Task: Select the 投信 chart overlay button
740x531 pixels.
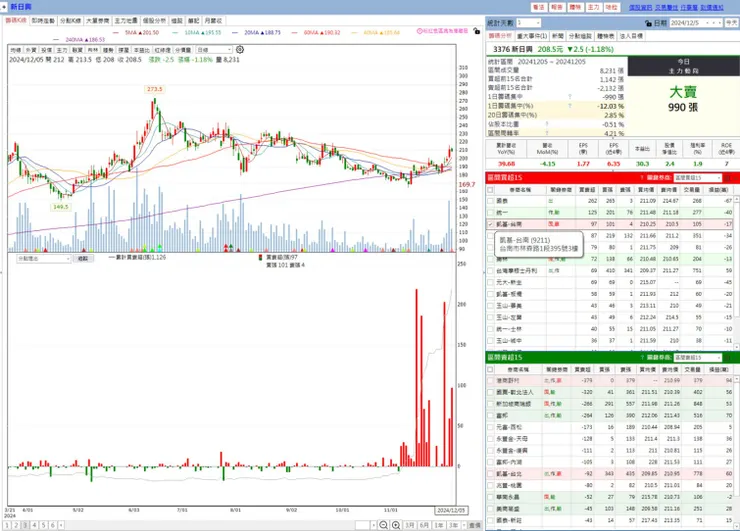Action: [47, 50]
